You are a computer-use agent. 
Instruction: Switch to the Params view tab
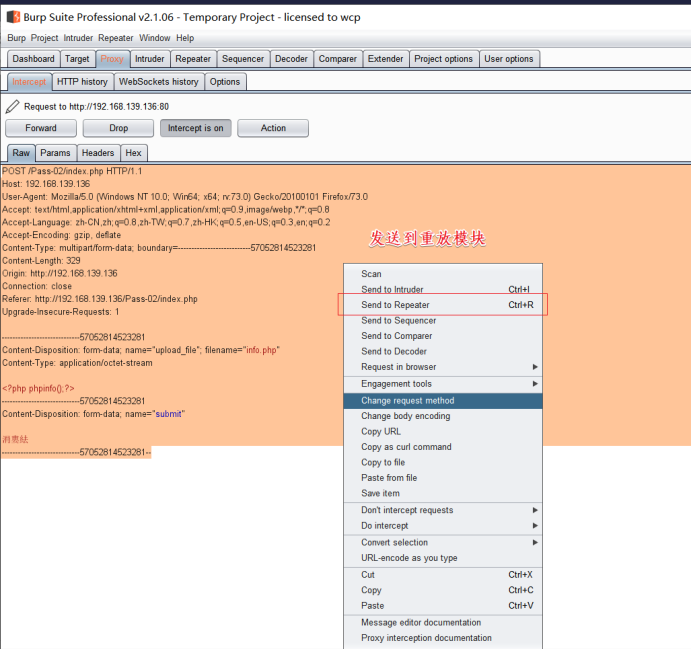coord(55,153)
